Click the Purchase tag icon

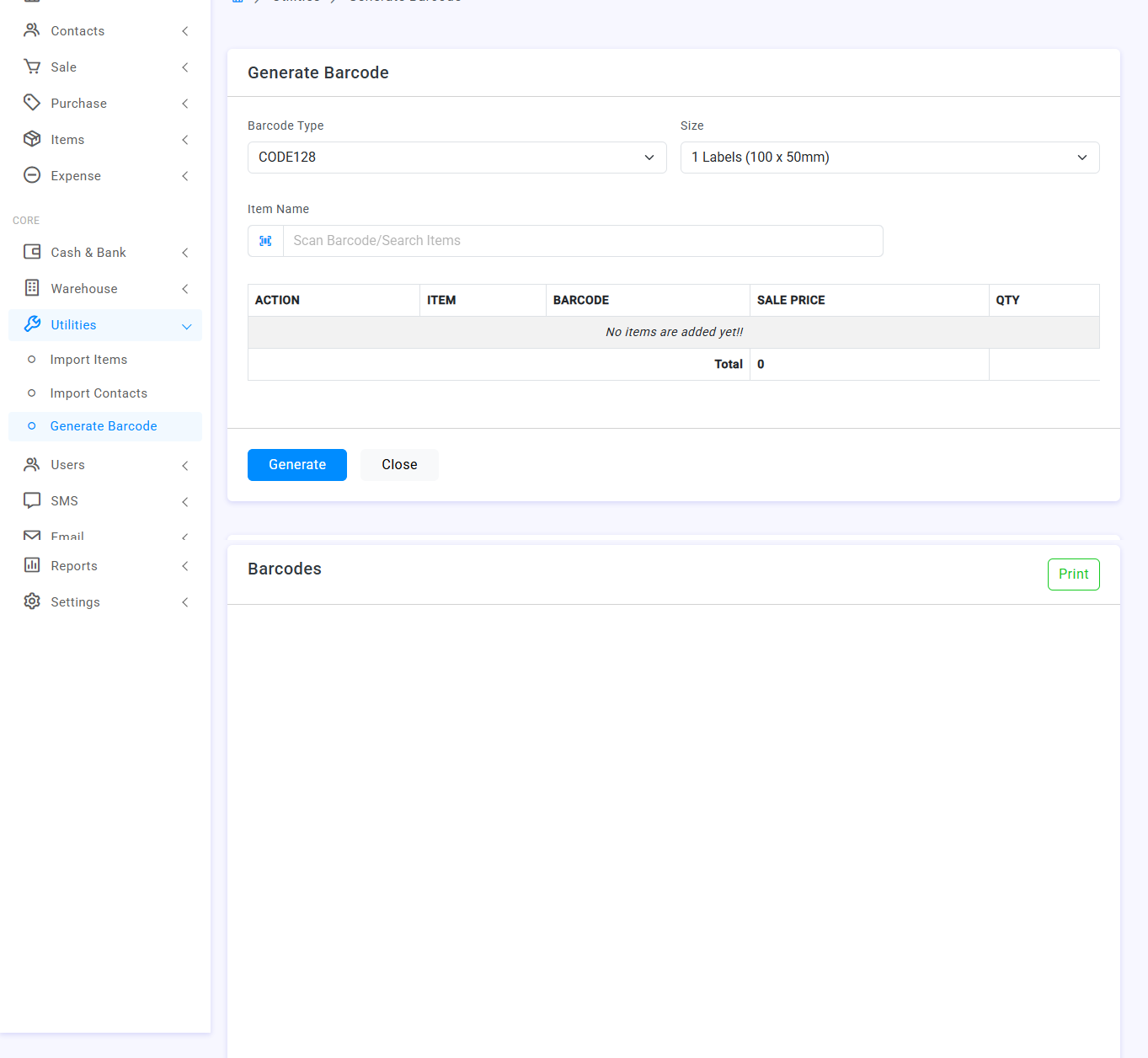[32, 103]
